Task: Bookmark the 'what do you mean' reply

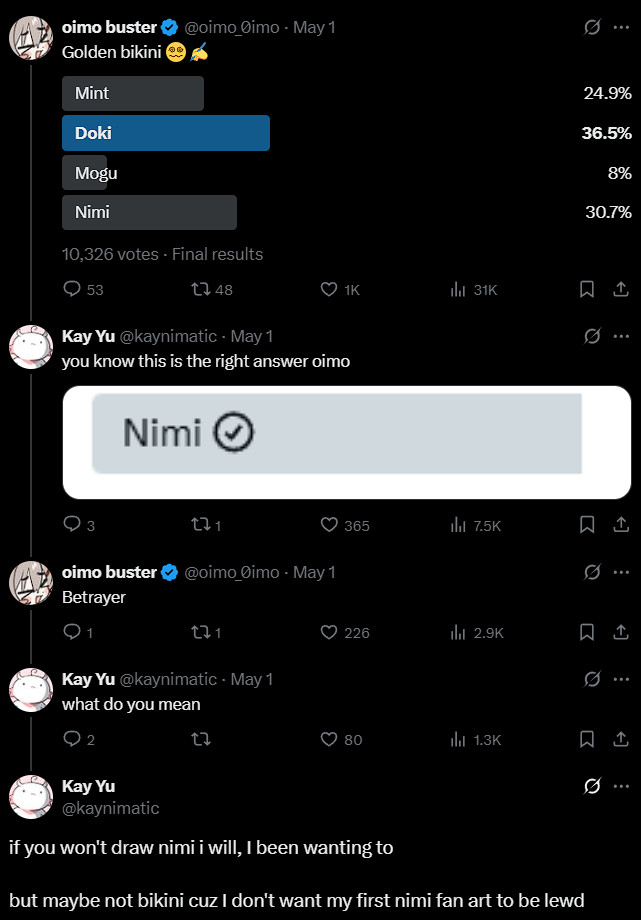Action: coord(588,740)
